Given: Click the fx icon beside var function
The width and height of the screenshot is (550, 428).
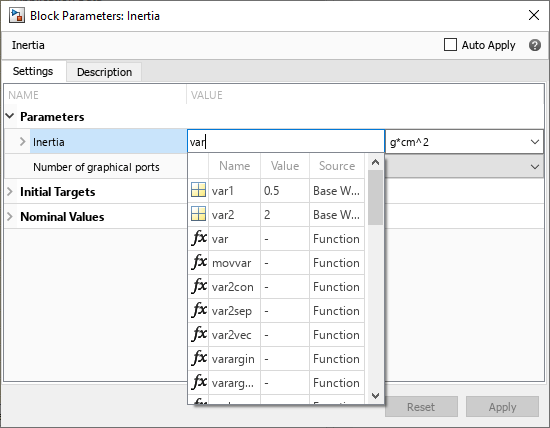Looking at the screenshot, I should [199, 238].
